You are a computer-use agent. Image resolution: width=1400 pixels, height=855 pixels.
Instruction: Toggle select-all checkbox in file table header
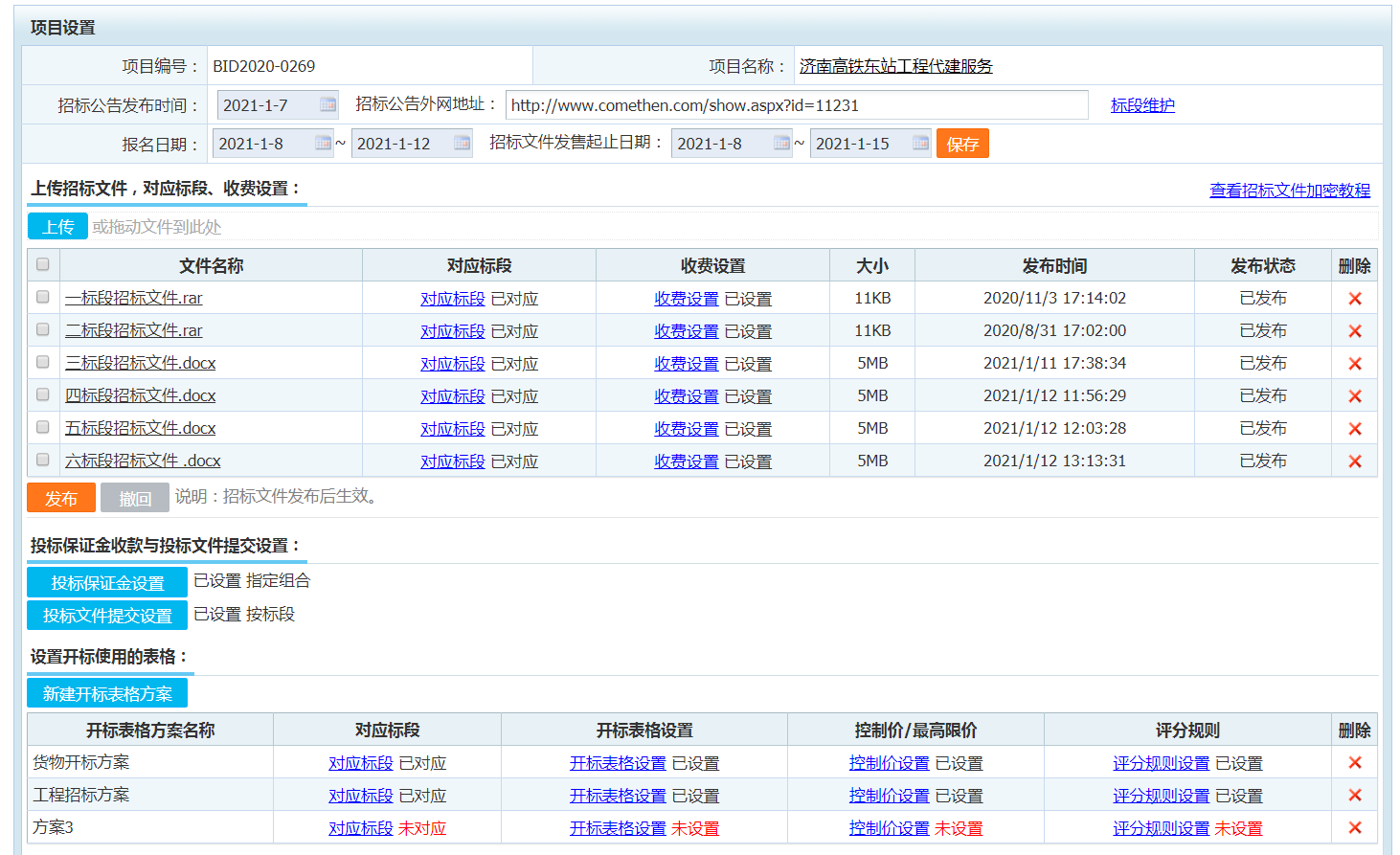pyautogui.click(x=43, y=264)
